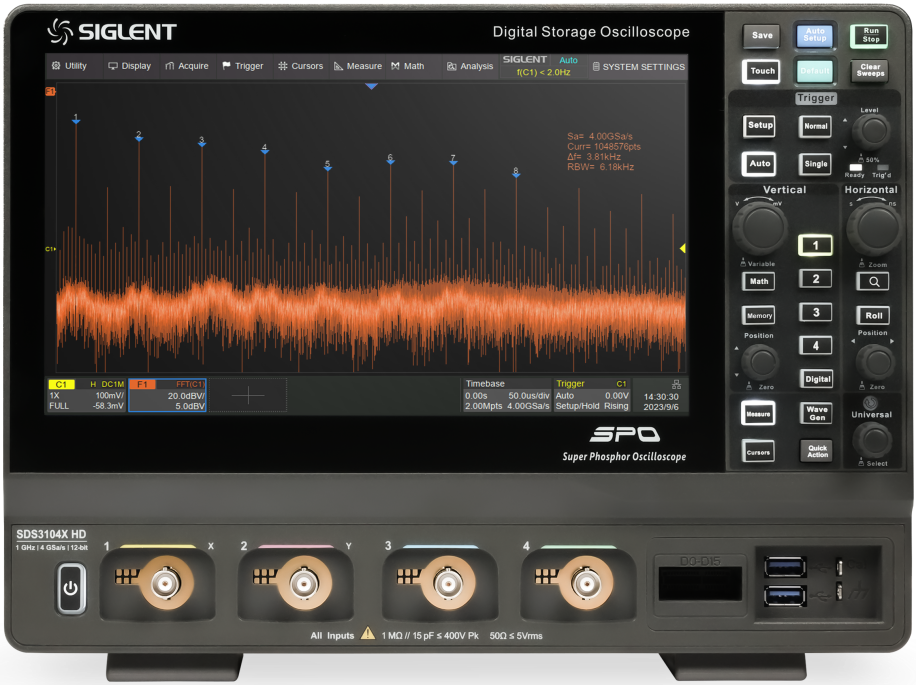The height and width of the screenshot is (685, 916).
Task: Toggle the Run Stop button
Action: (x=870, y=35)
